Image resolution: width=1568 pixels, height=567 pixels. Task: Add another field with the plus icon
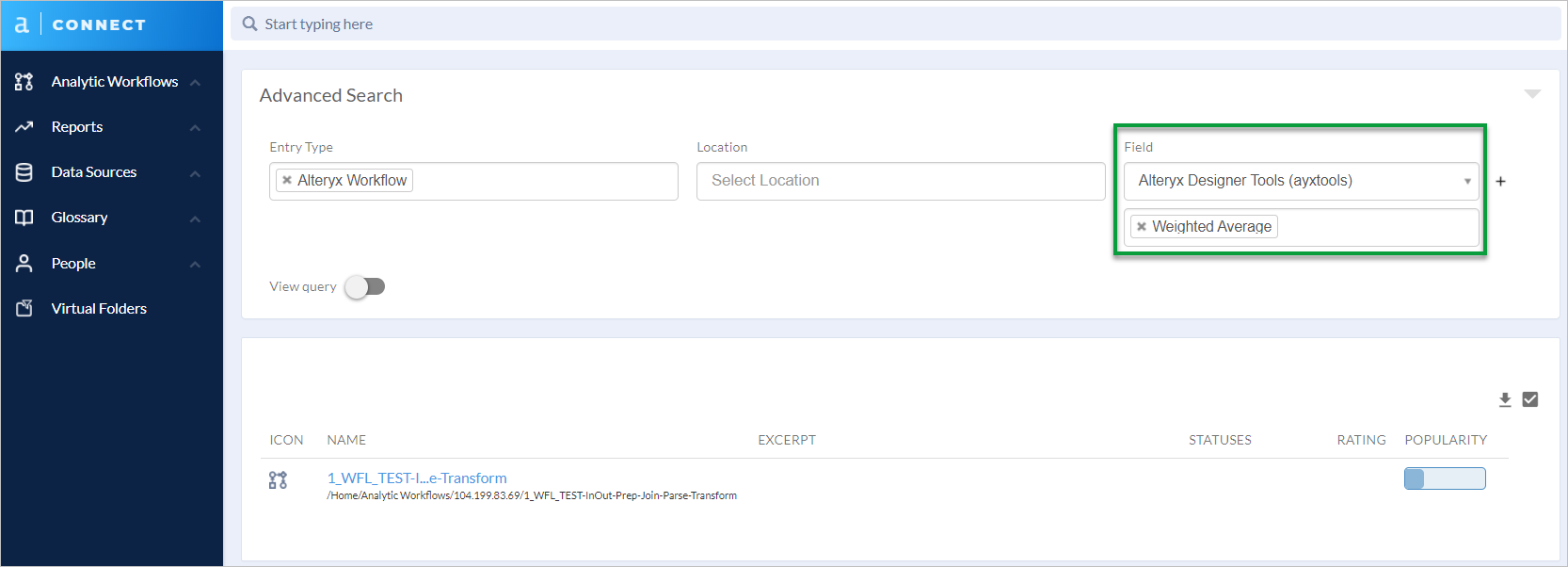click(1500, 181)
